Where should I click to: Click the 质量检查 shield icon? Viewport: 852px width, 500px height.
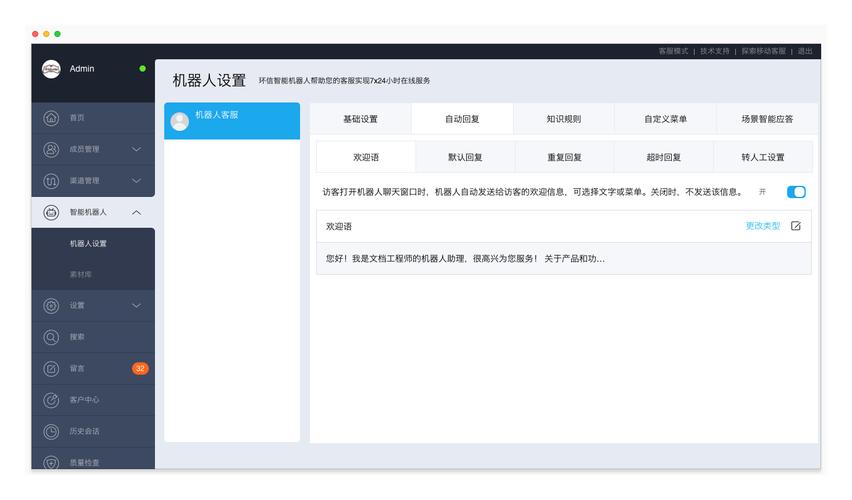(51, 462)
